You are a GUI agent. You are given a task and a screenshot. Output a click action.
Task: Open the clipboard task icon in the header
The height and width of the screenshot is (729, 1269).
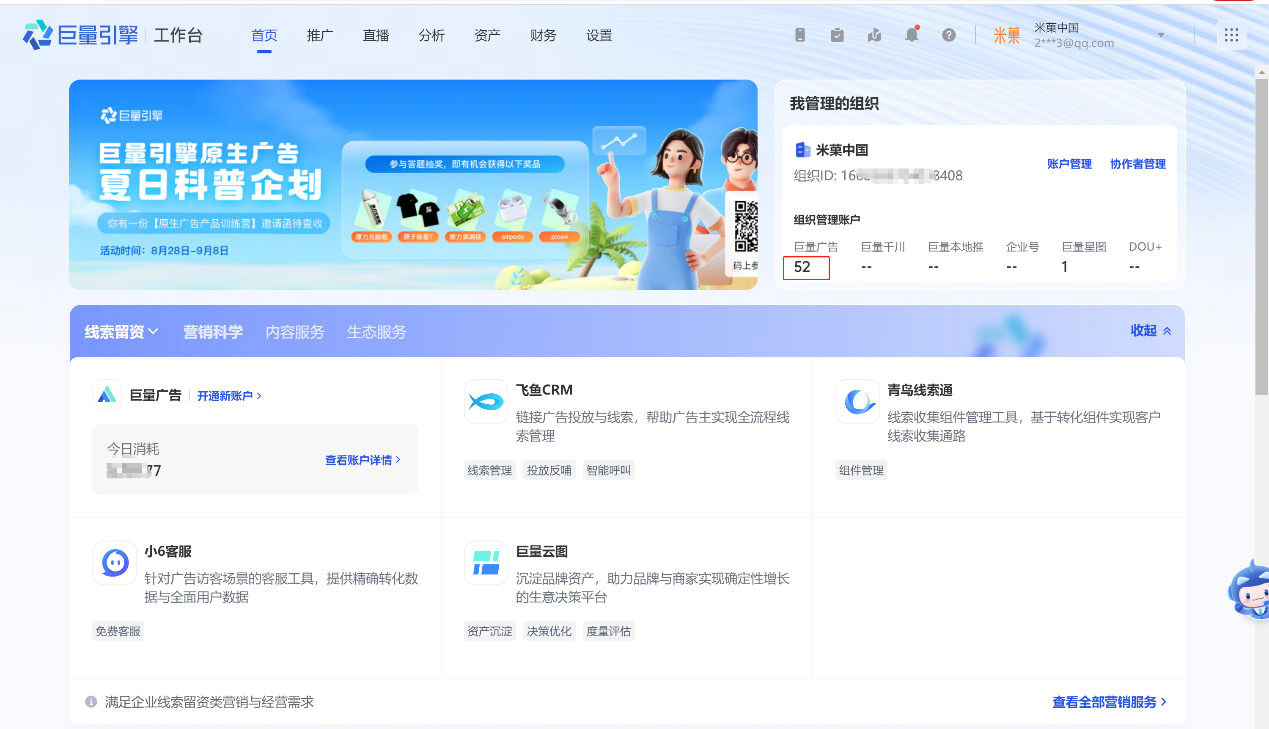pyautogui.click(x=837, y=35)
